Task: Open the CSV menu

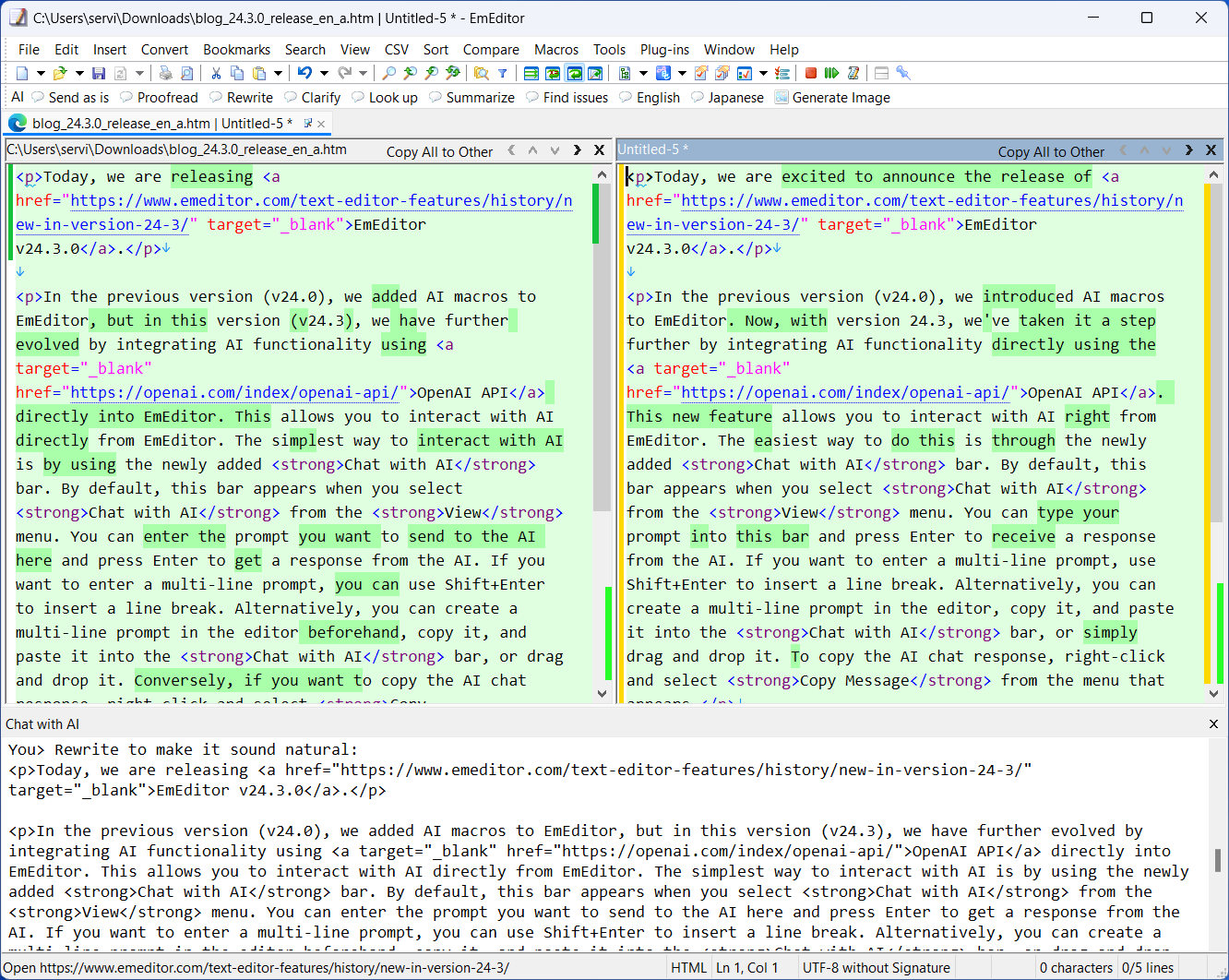Action: pyautogui.click(x=397, y=50)
